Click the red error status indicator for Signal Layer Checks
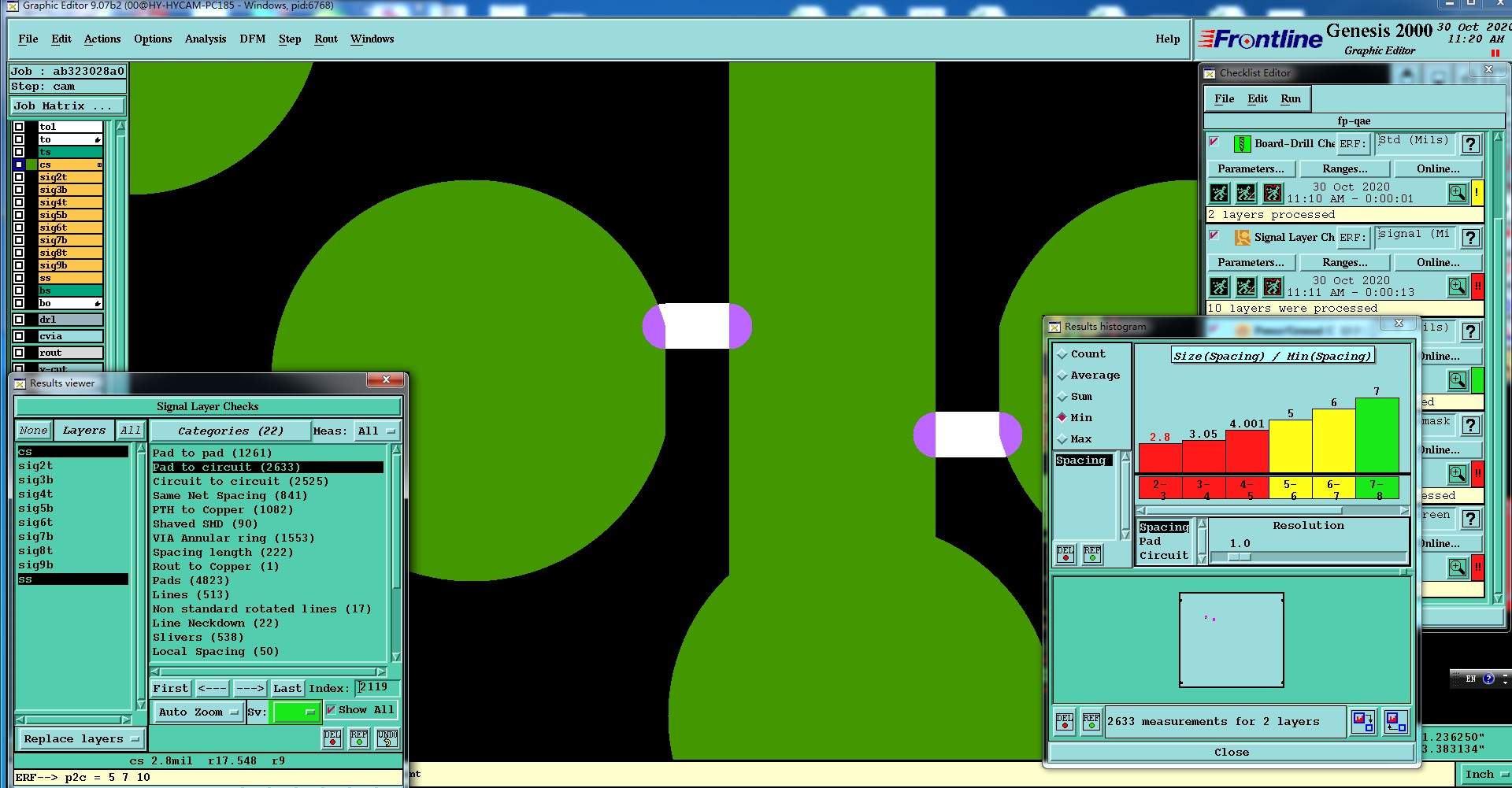Viewport: 1512px width, 788px height. pyautogui.click(x=1477, y=287)
